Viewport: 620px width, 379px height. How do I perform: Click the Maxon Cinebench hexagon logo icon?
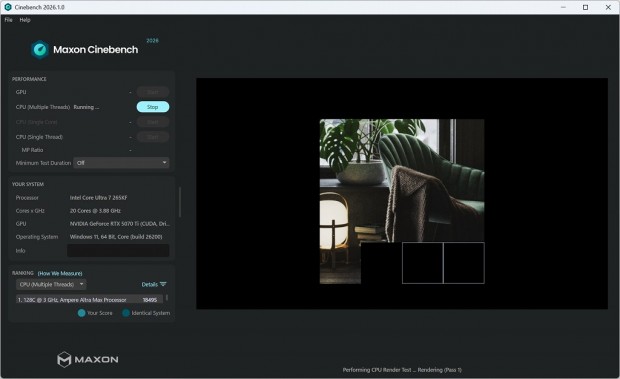[40, 50]
